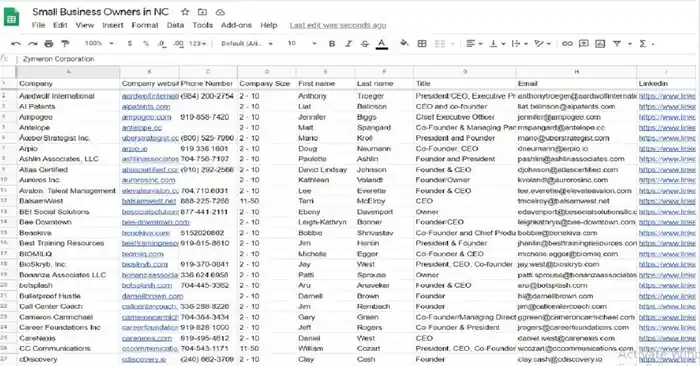Image resolution: width=700 pixels, height=366 pixels.
Task: Open the horizontal align dropdown
Action: (474, 44)
